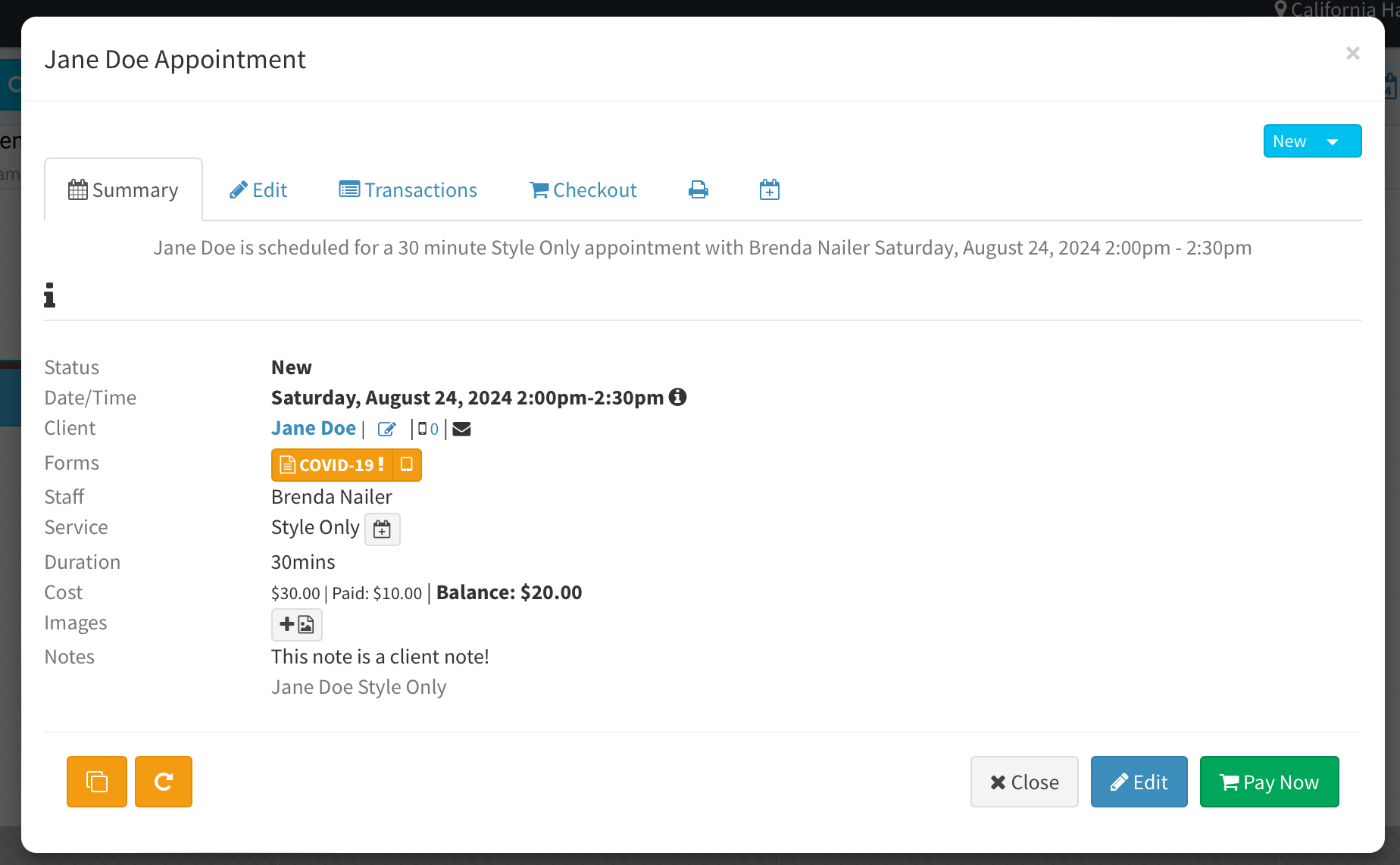This screenshot has height=865, width=1400.
Task: Switch to the Transactions tab
Action: 408,190
